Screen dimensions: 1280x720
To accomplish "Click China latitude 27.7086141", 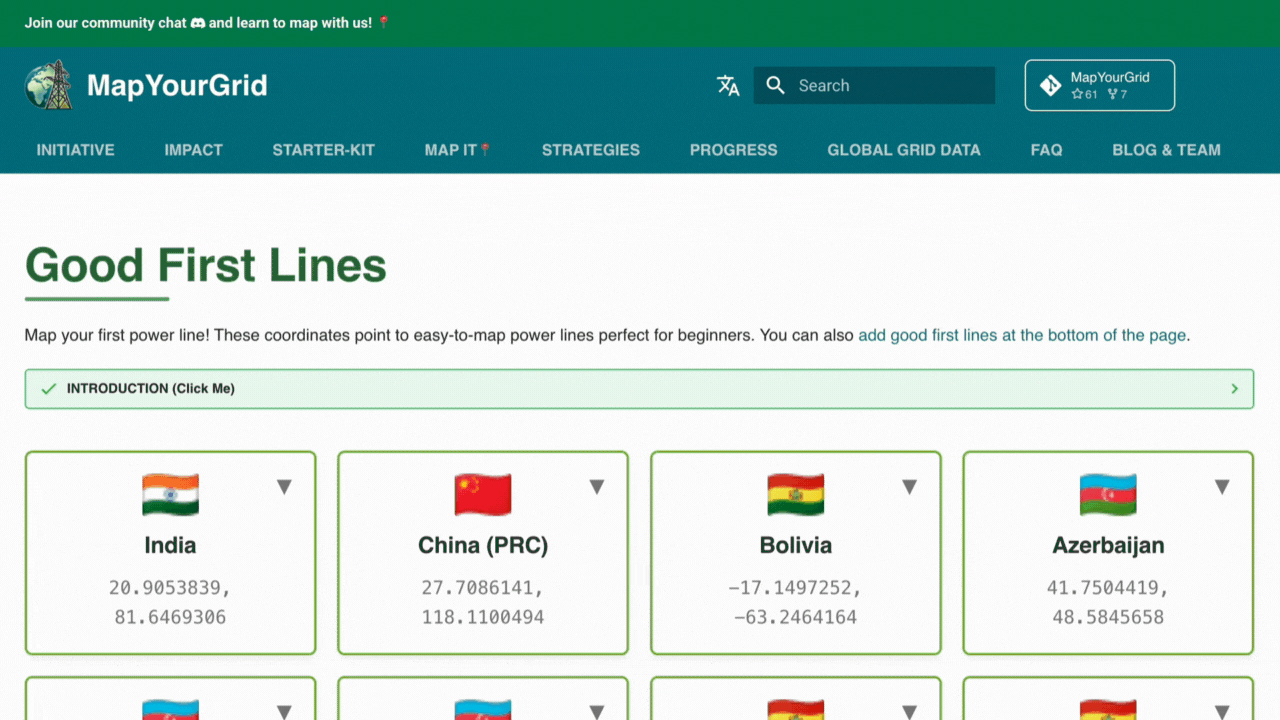I will coord(483,587).
